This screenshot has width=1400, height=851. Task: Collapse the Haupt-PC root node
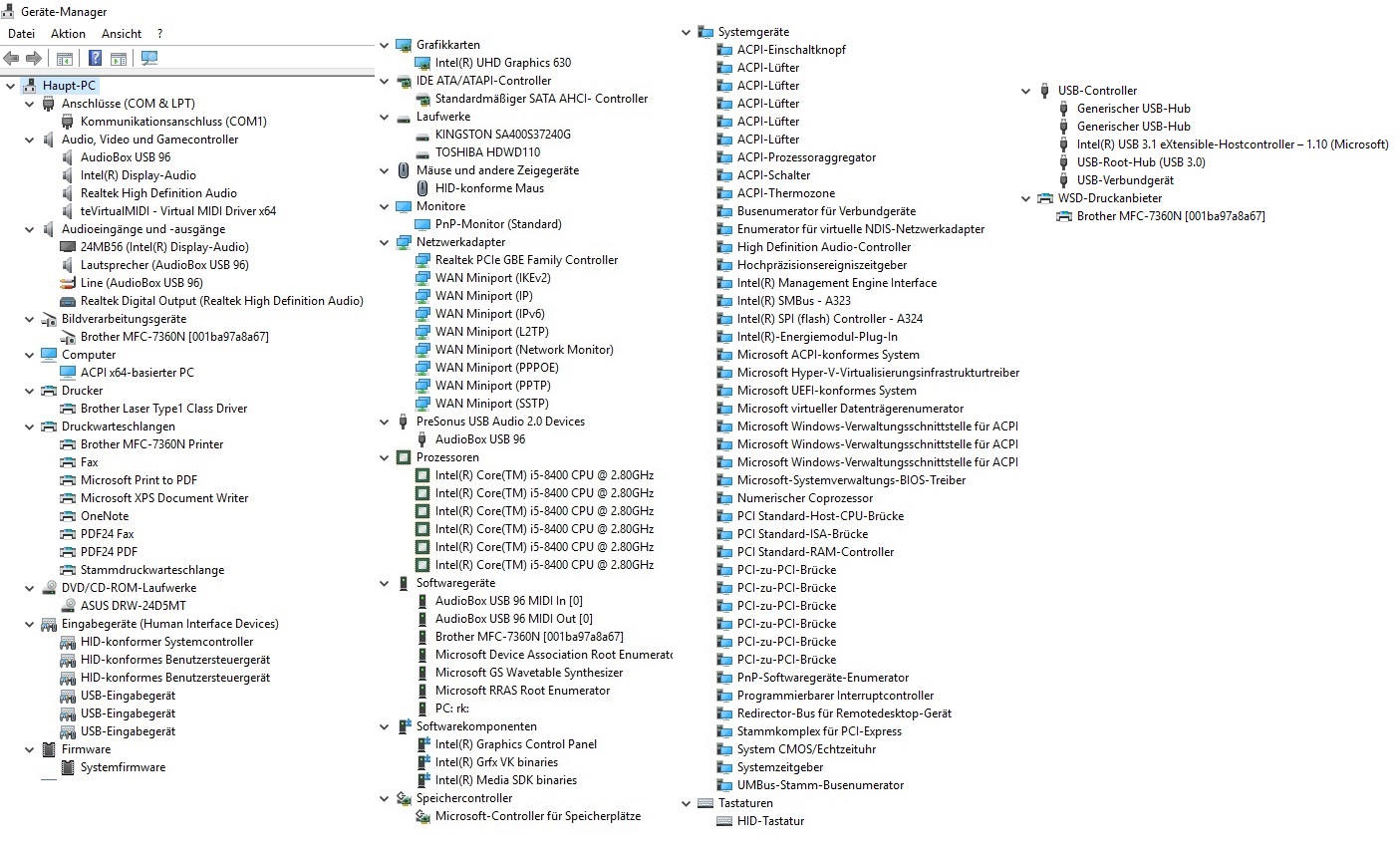11,86
